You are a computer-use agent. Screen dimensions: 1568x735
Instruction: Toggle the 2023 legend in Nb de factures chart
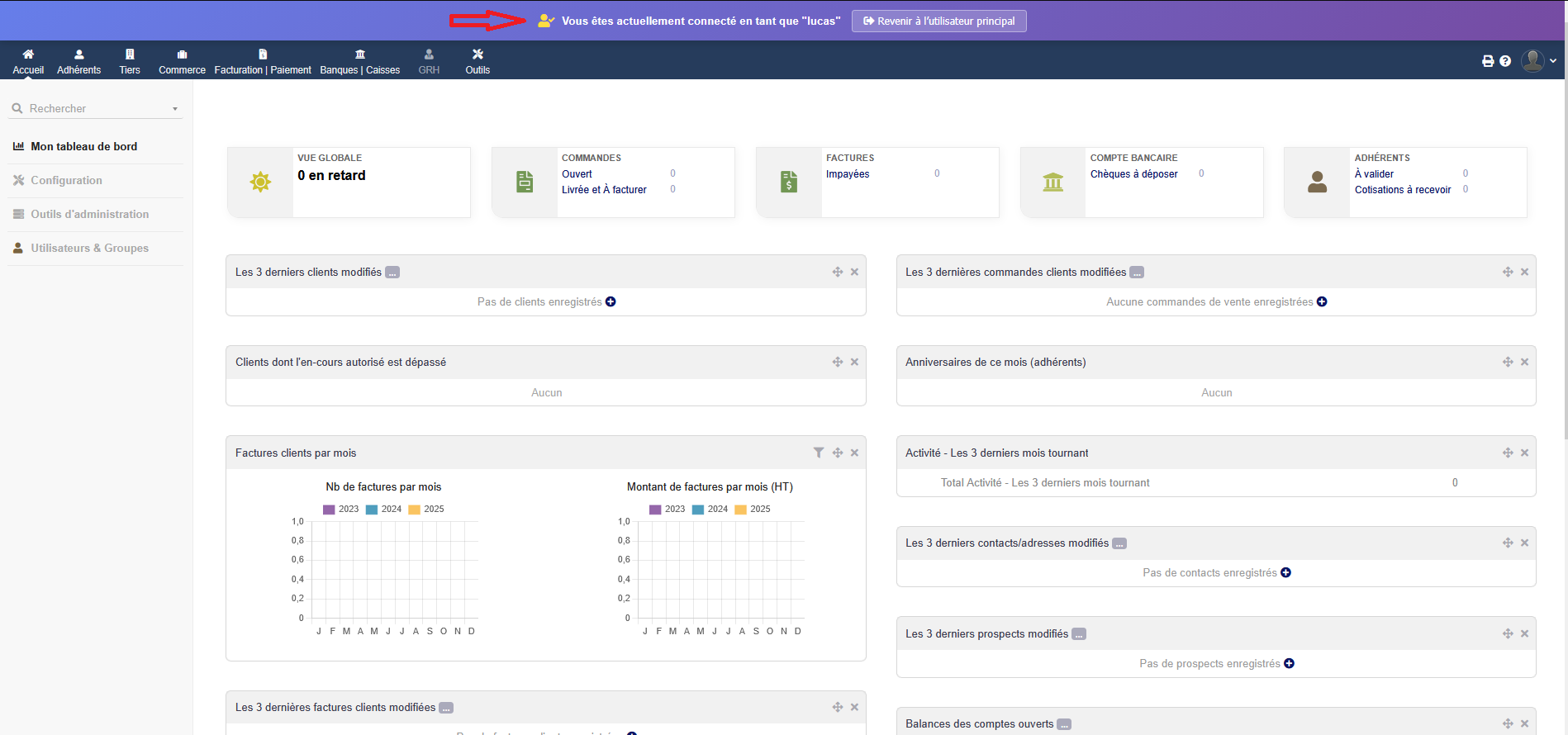[x=340, y=509]
